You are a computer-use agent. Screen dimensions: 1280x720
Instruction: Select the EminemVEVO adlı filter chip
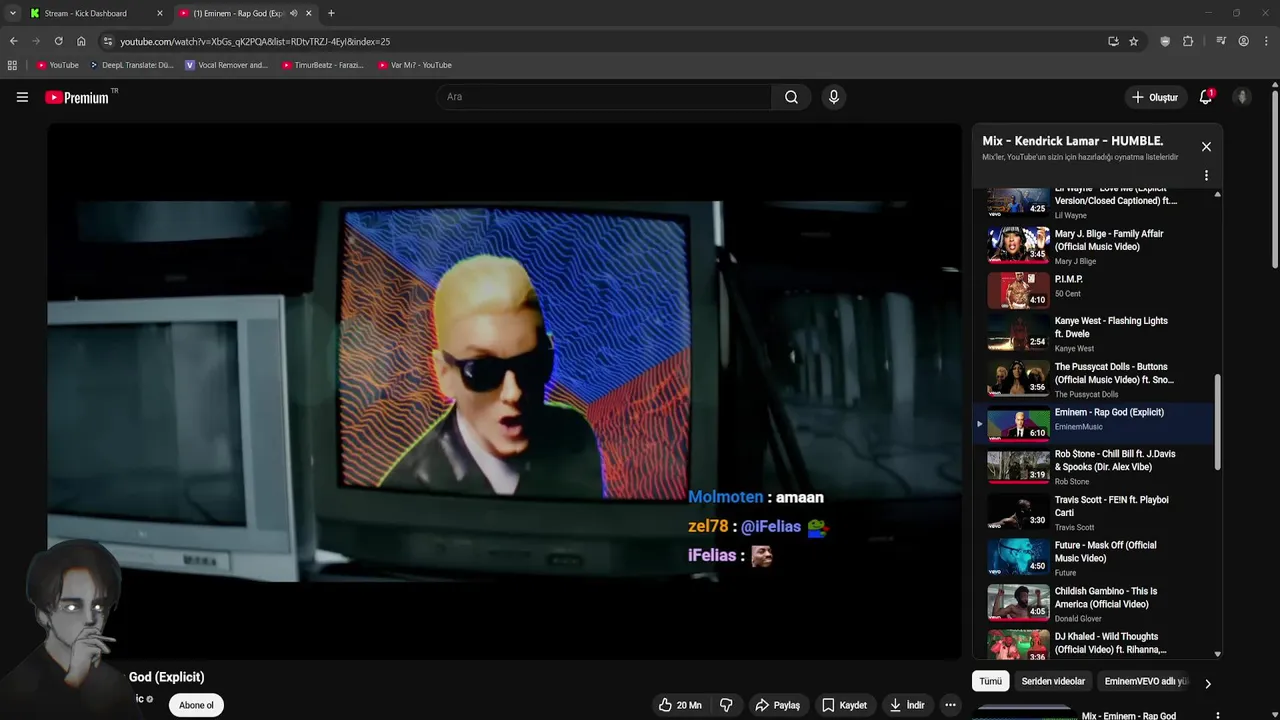1145,681
